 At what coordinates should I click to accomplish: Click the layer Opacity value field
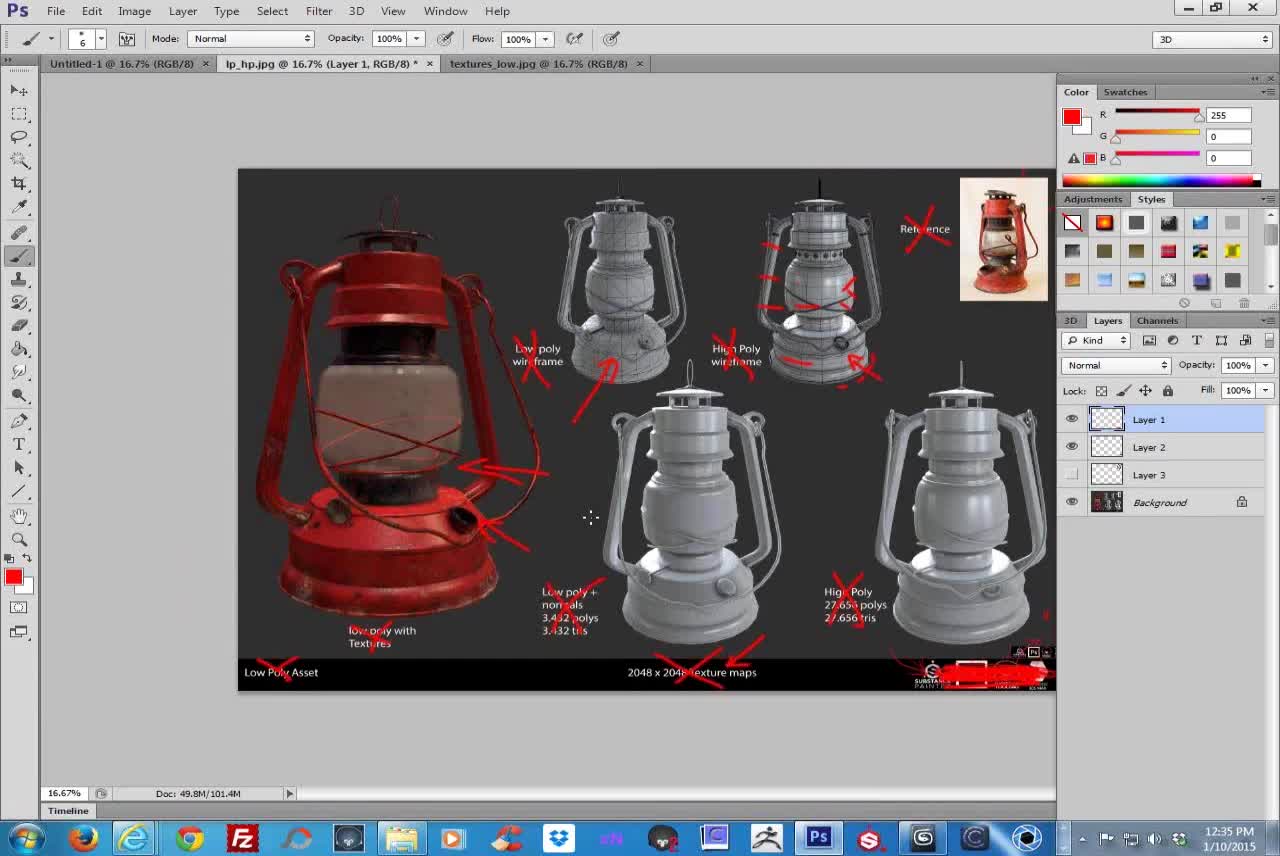pyautogui.click(x=1238, y=365)
